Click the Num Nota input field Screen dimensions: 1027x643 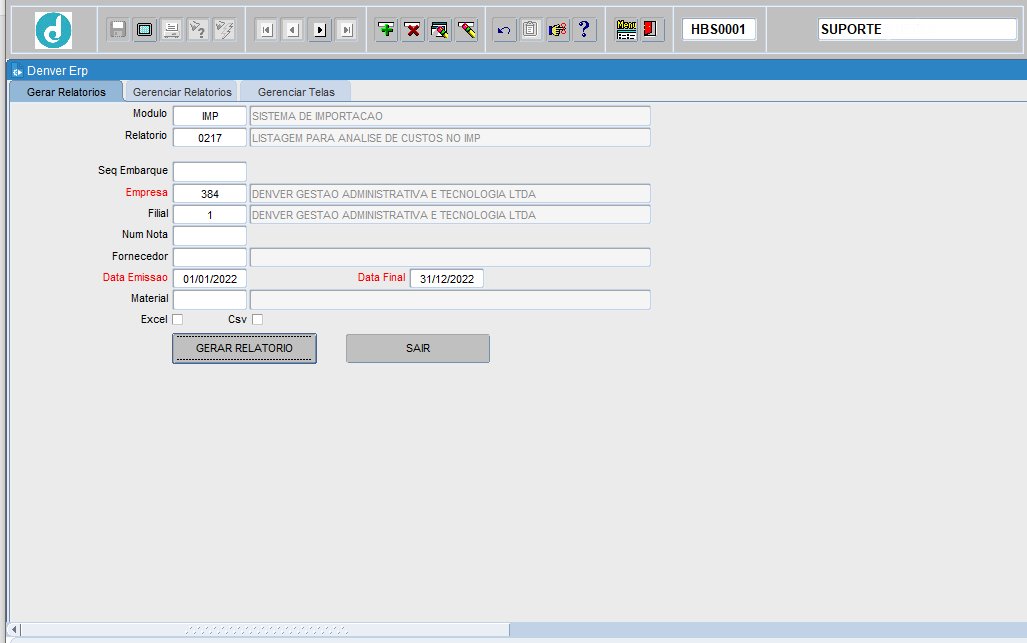pyautogui.click(x=210, y=236)
